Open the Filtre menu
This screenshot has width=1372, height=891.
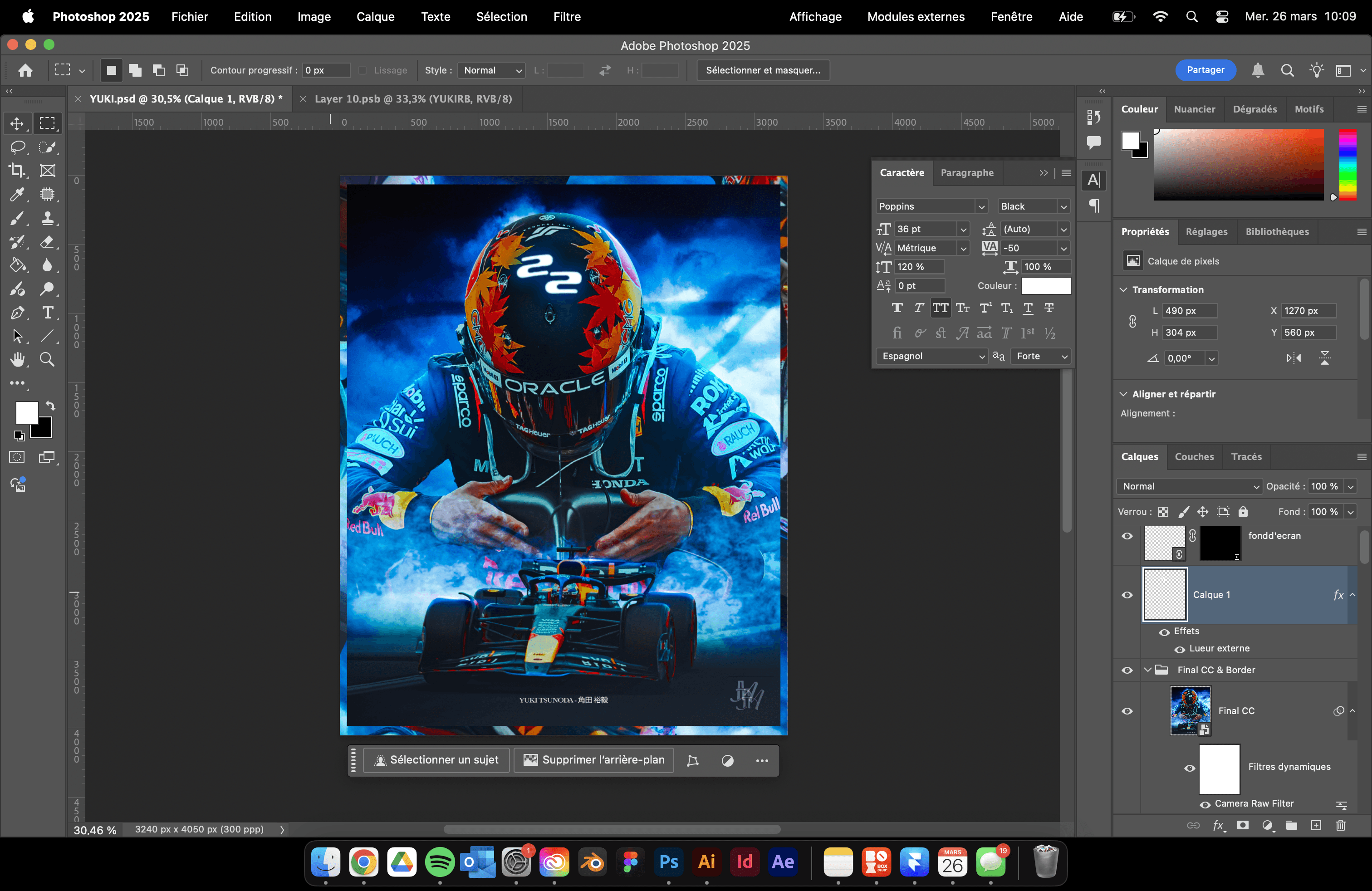coord(567,17)
